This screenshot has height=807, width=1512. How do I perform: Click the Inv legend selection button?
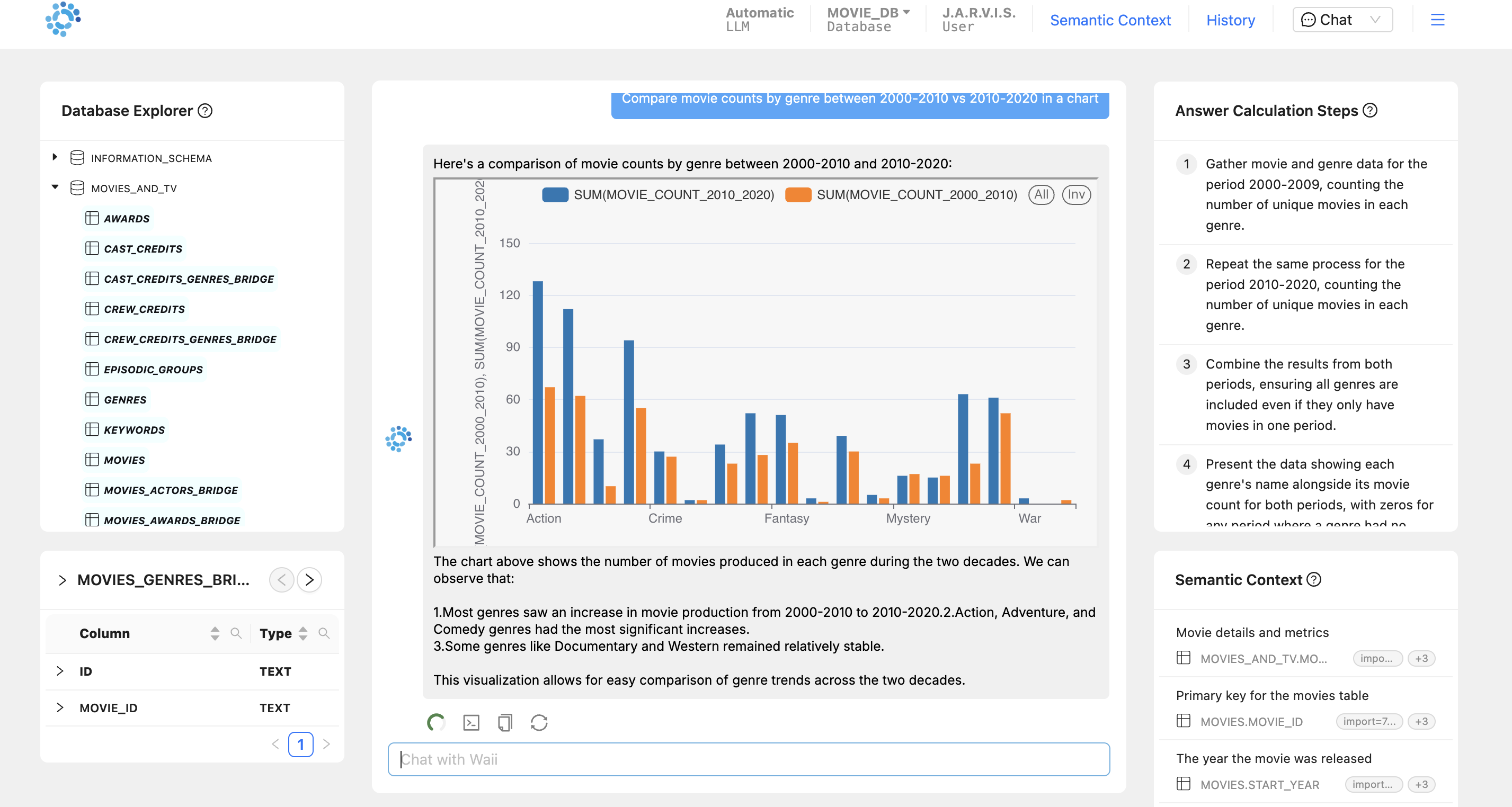click(1076, 195)
